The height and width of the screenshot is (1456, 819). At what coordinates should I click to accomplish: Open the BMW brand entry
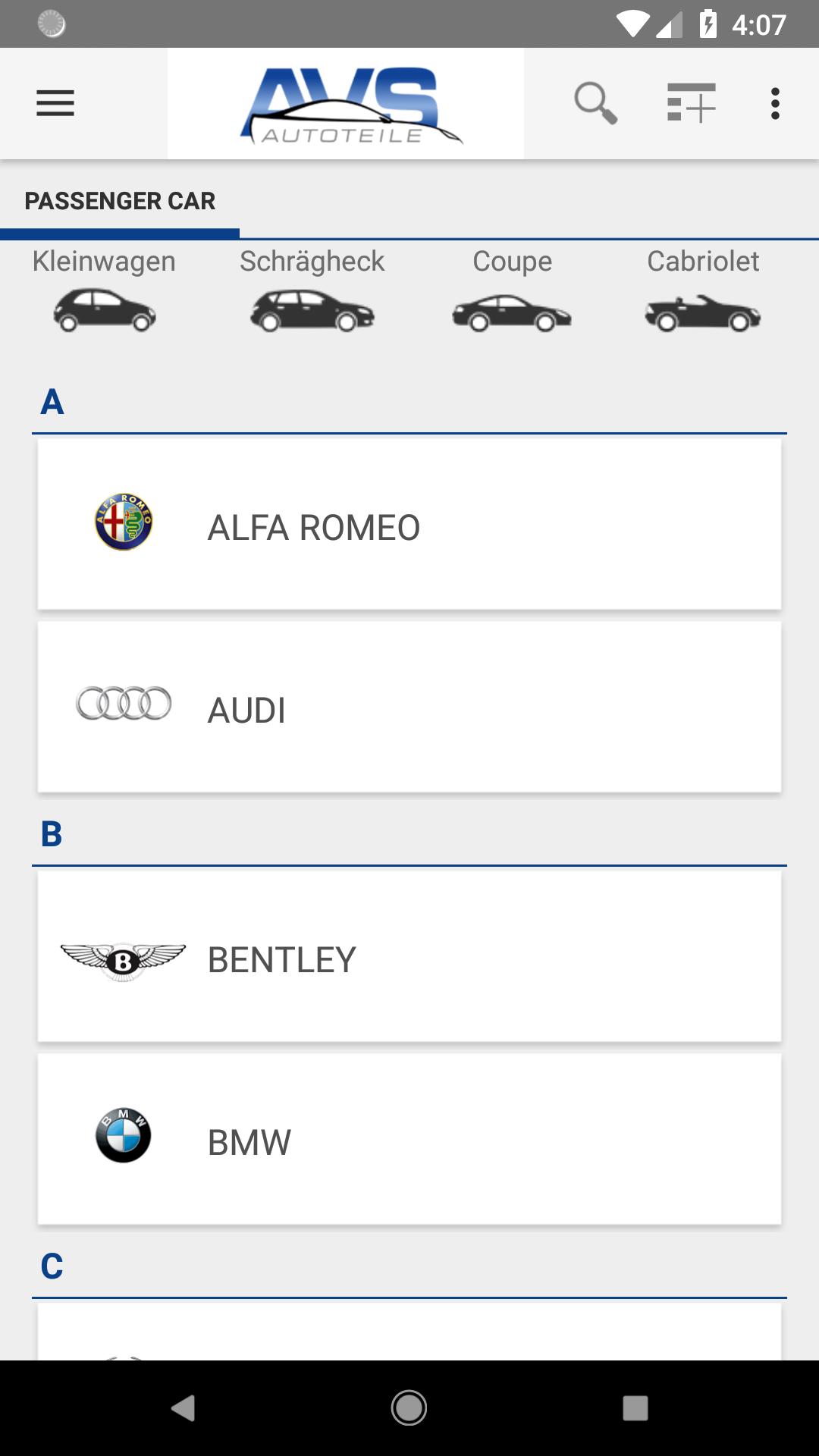tap(409, 1139)
